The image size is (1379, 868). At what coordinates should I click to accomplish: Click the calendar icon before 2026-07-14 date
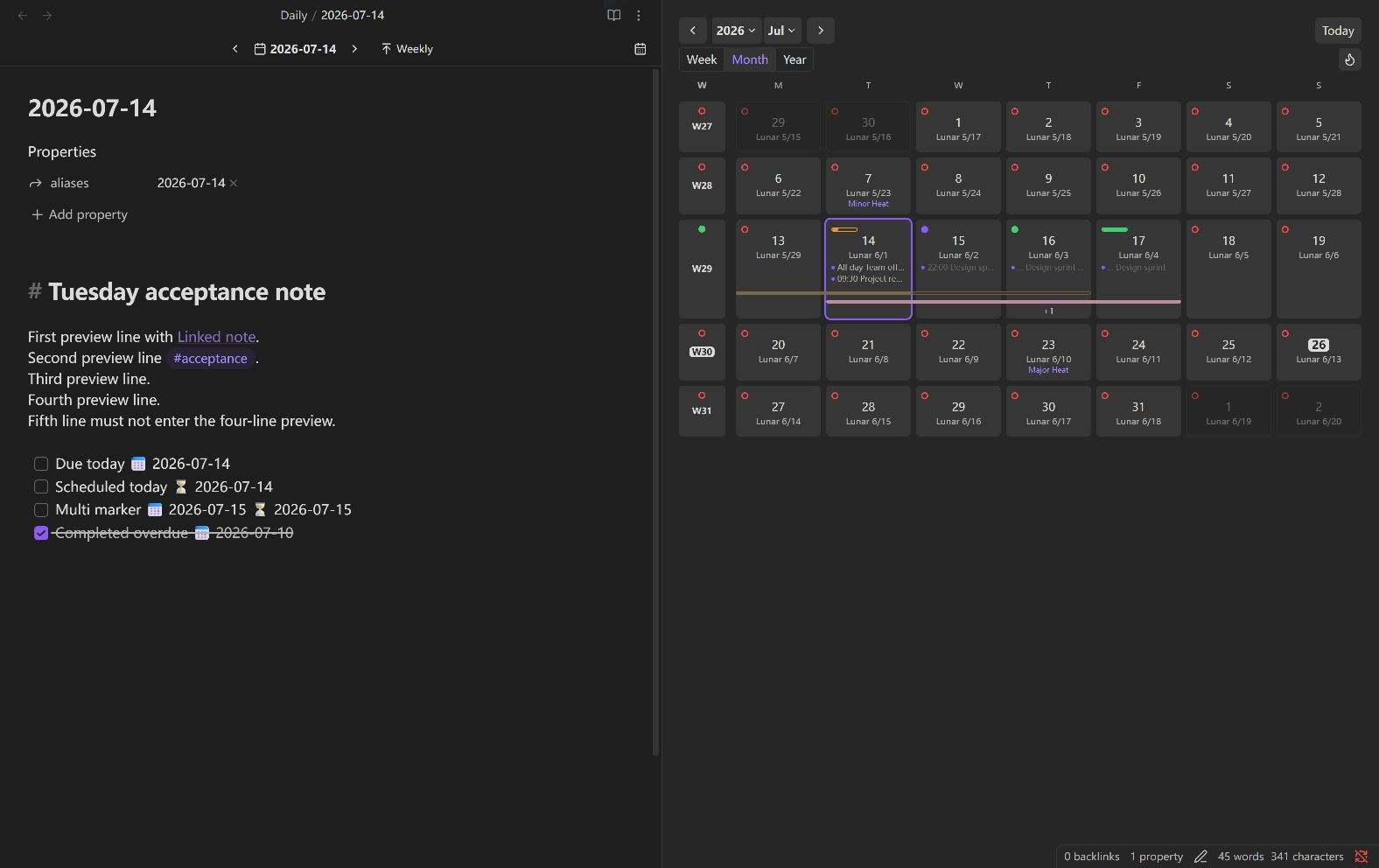[x=260, y=49]
